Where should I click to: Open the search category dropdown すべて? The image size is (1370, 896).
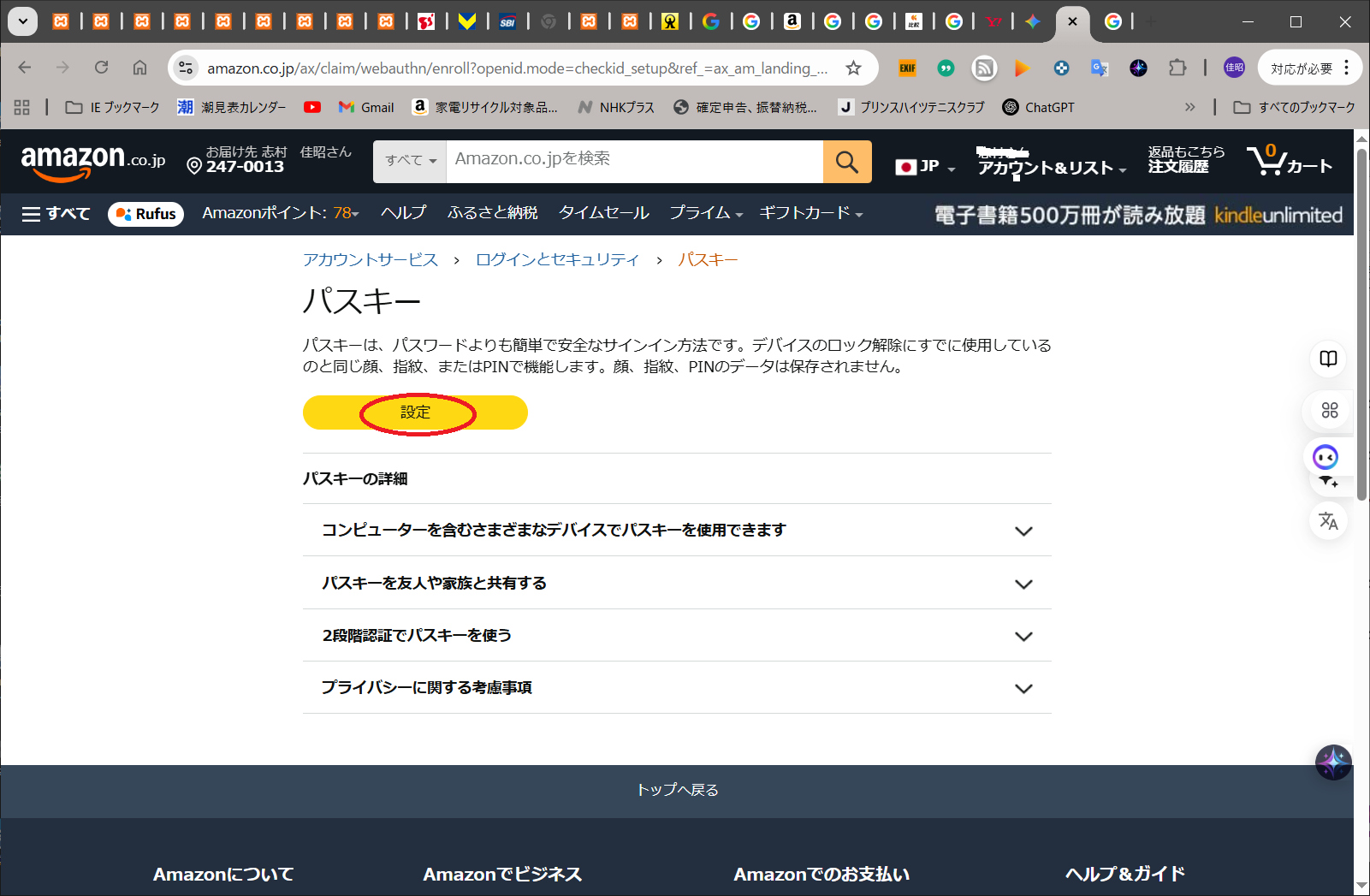coord(410,161)
